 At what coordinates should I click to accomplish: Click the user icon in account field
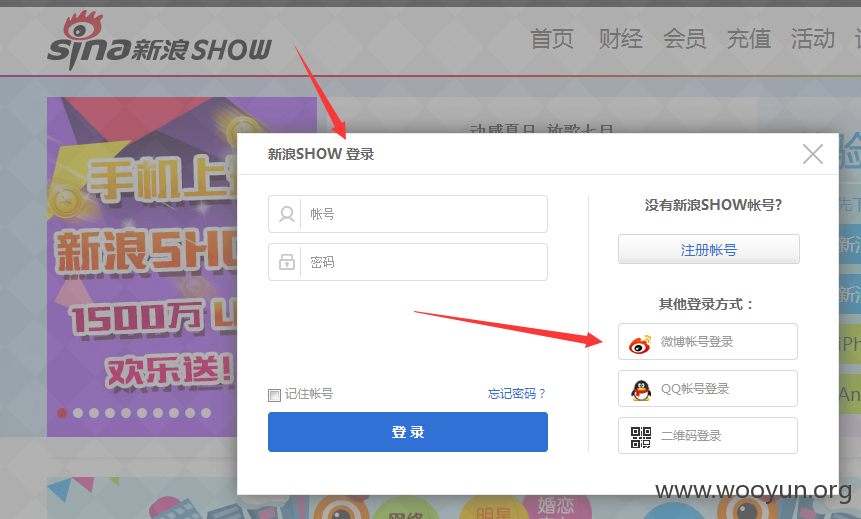click(x=287, y=214)
